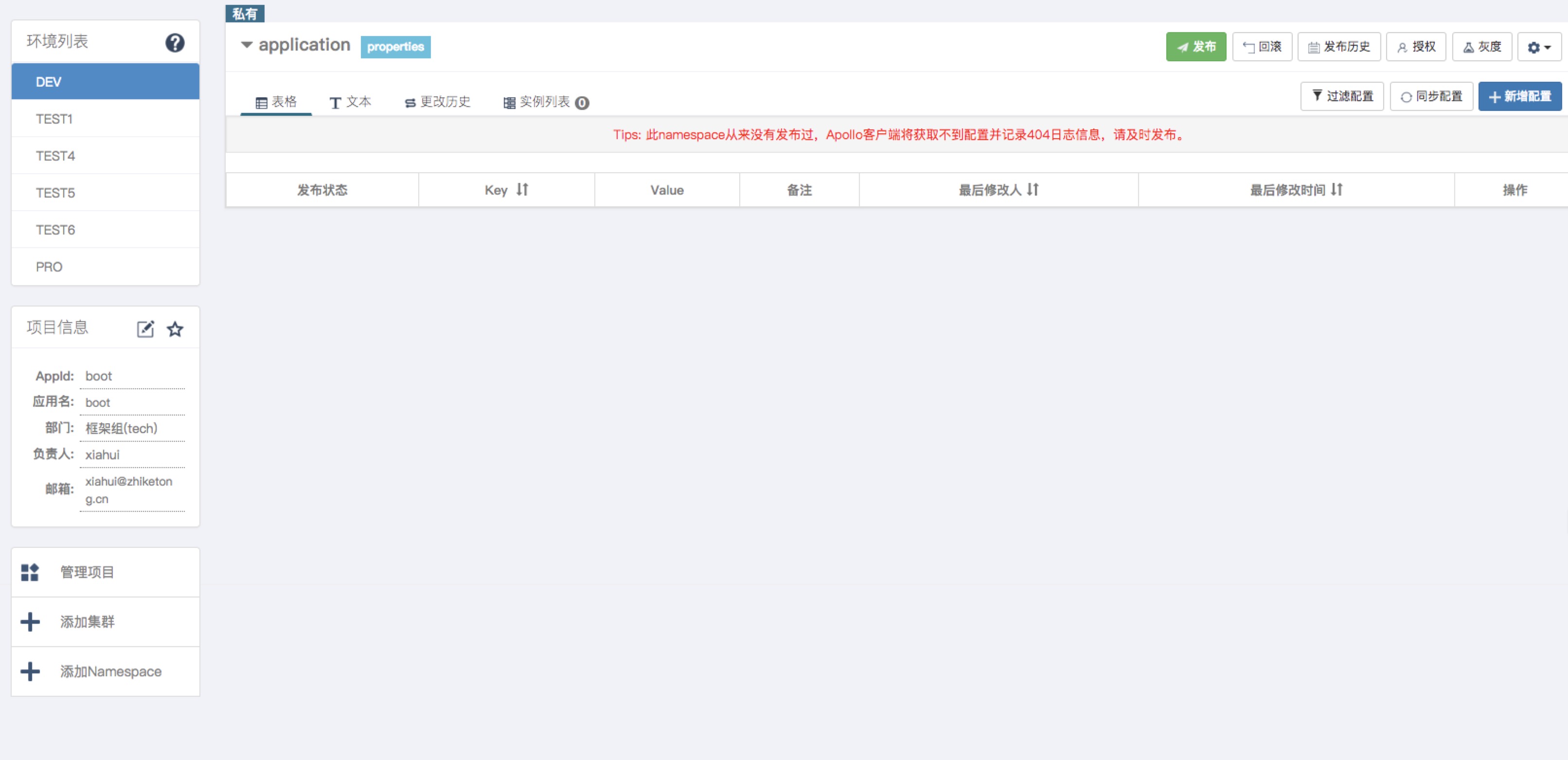
Task: Collapse the application namespace triangle
Action: (247, 44)
